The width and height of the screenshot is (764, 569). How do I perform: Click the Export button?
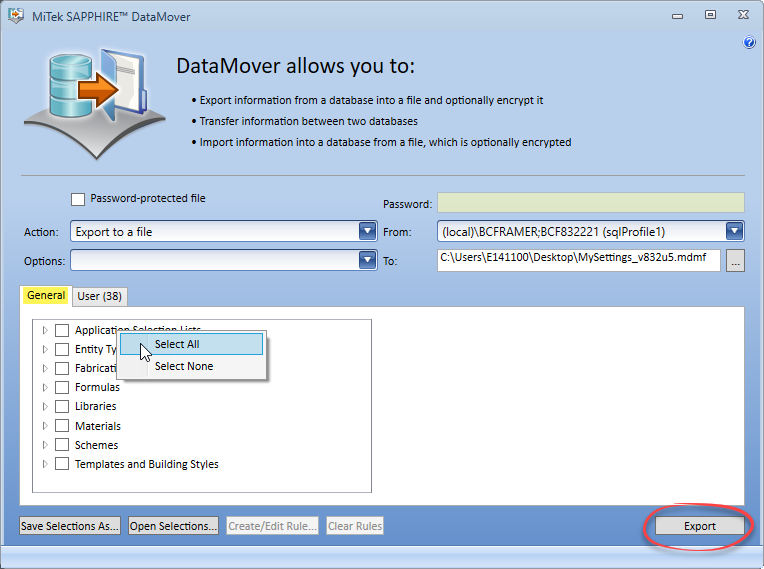[x=700, y=526]
